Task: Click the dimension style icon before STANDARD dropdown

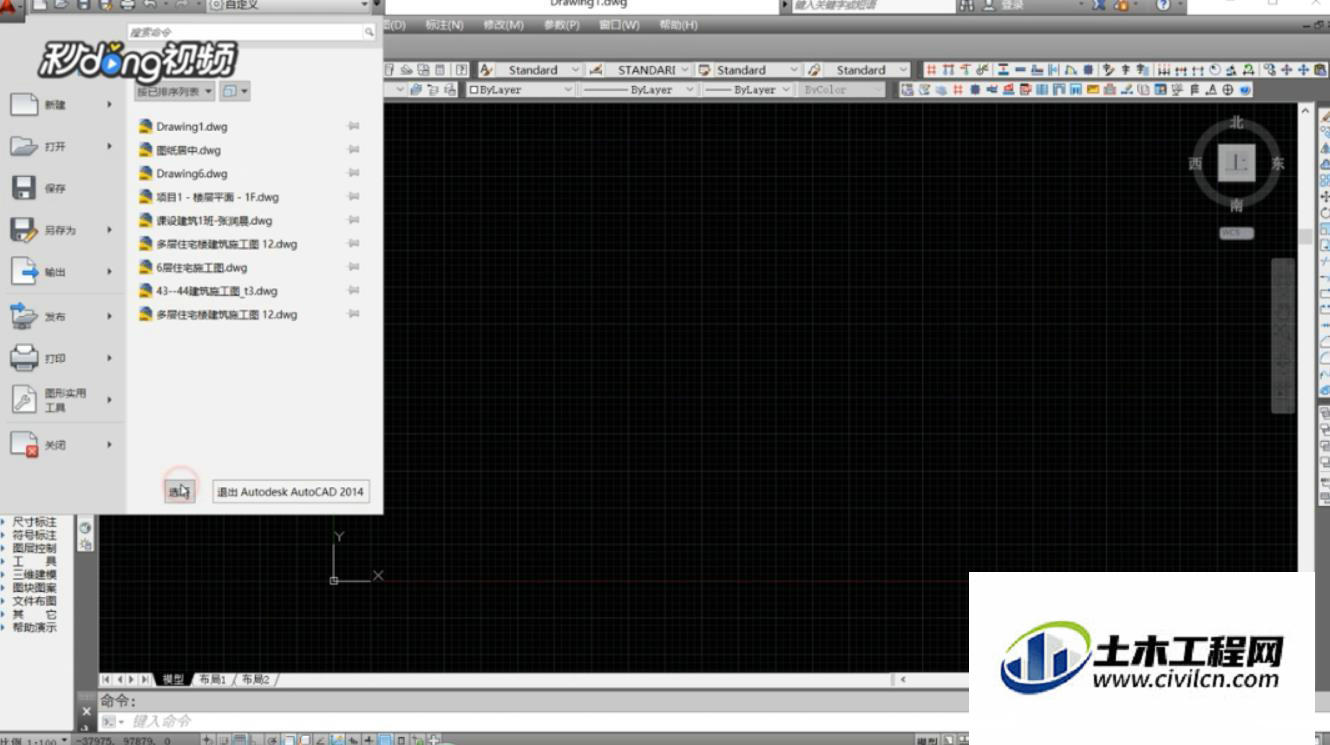Action: coord(596,70)
